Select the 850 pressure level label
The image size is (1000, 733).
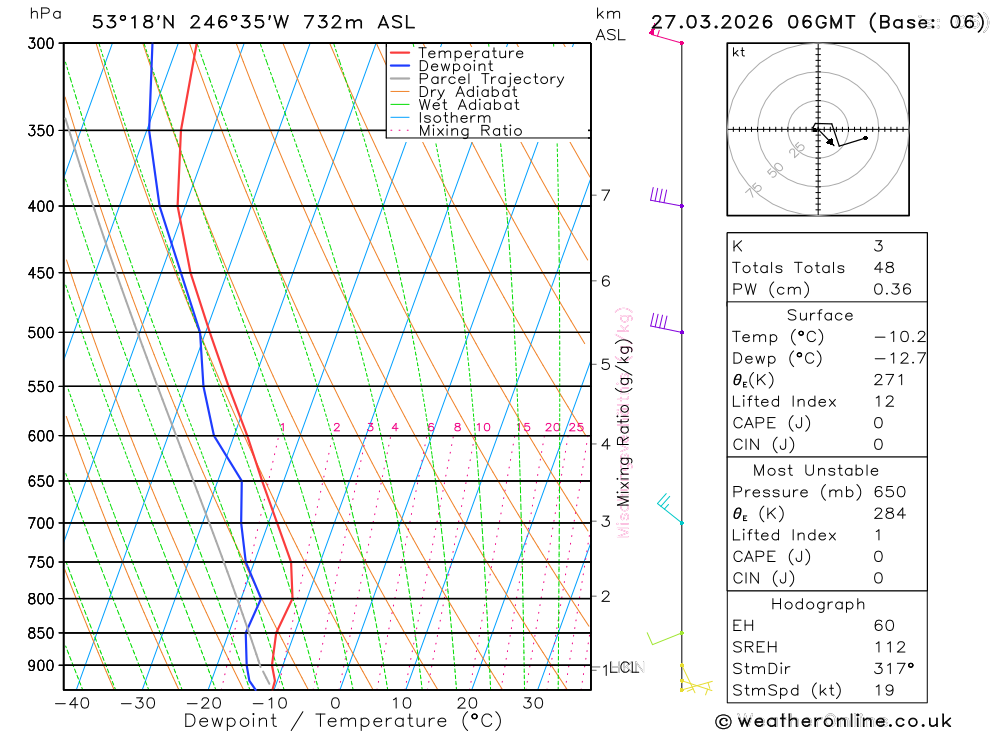tap(41, 633)
